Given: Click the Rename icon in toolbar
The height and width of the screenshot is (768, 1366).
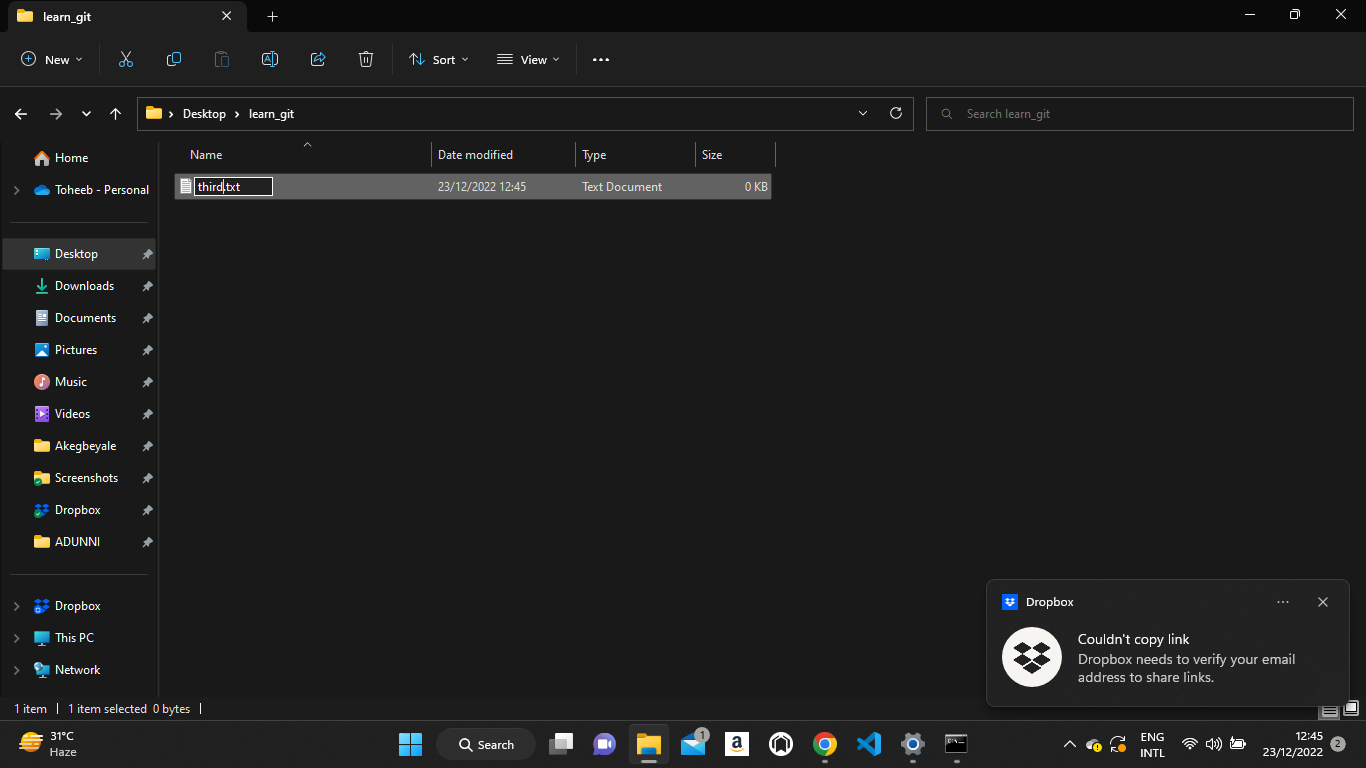Looking at the screenshot, I should [x=270, y=60].
